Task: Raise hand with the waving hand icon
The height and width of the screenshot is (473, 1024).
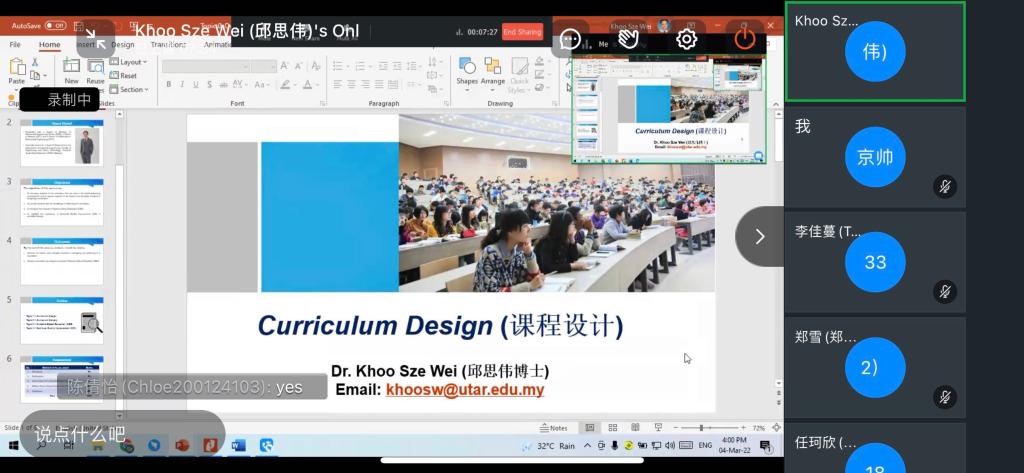Action: click(x=628, y=39)
